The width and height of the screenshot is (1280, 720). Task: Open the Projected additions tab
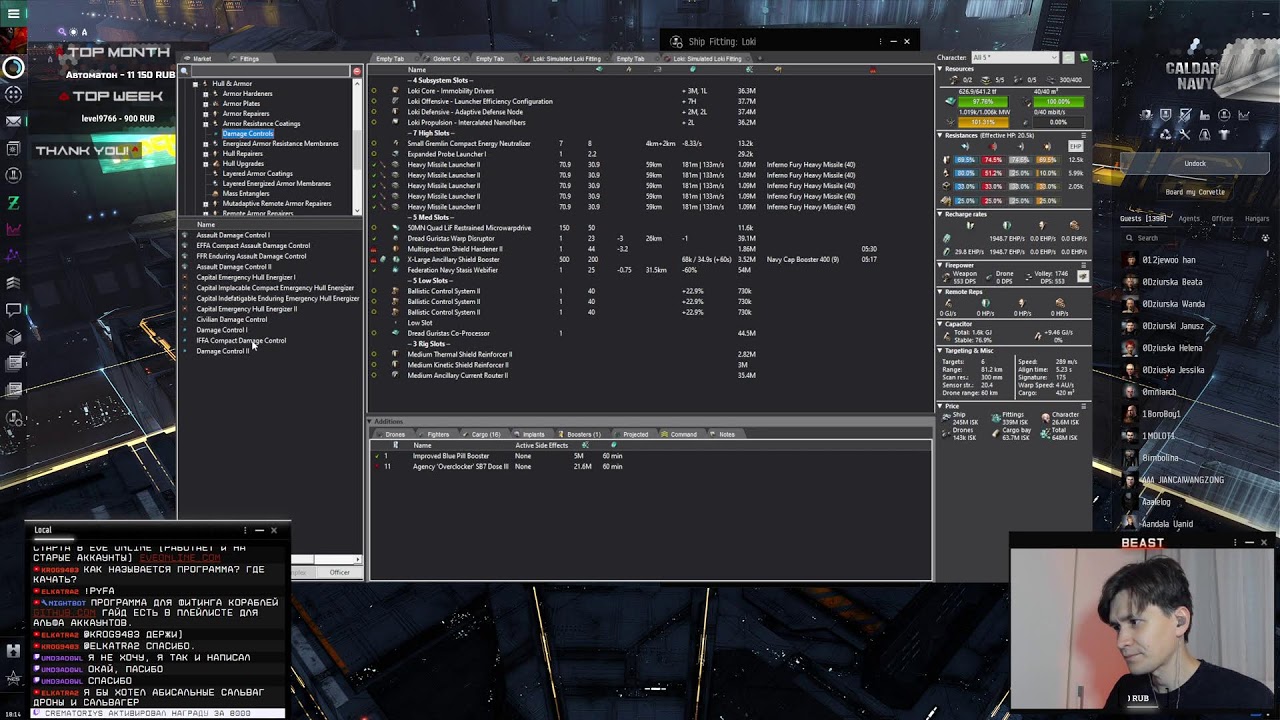635,435
